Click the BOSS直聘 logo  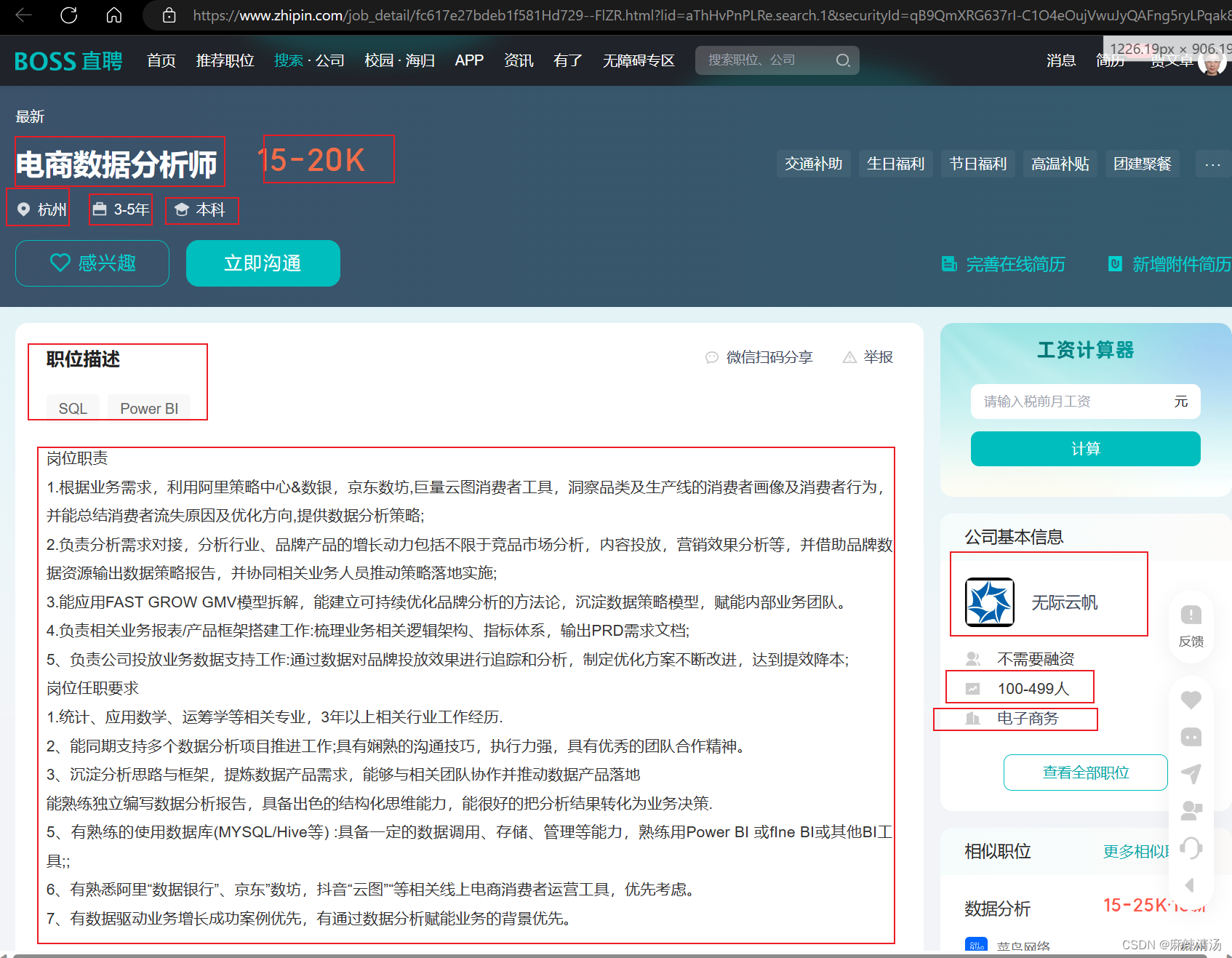pos(68,61)
